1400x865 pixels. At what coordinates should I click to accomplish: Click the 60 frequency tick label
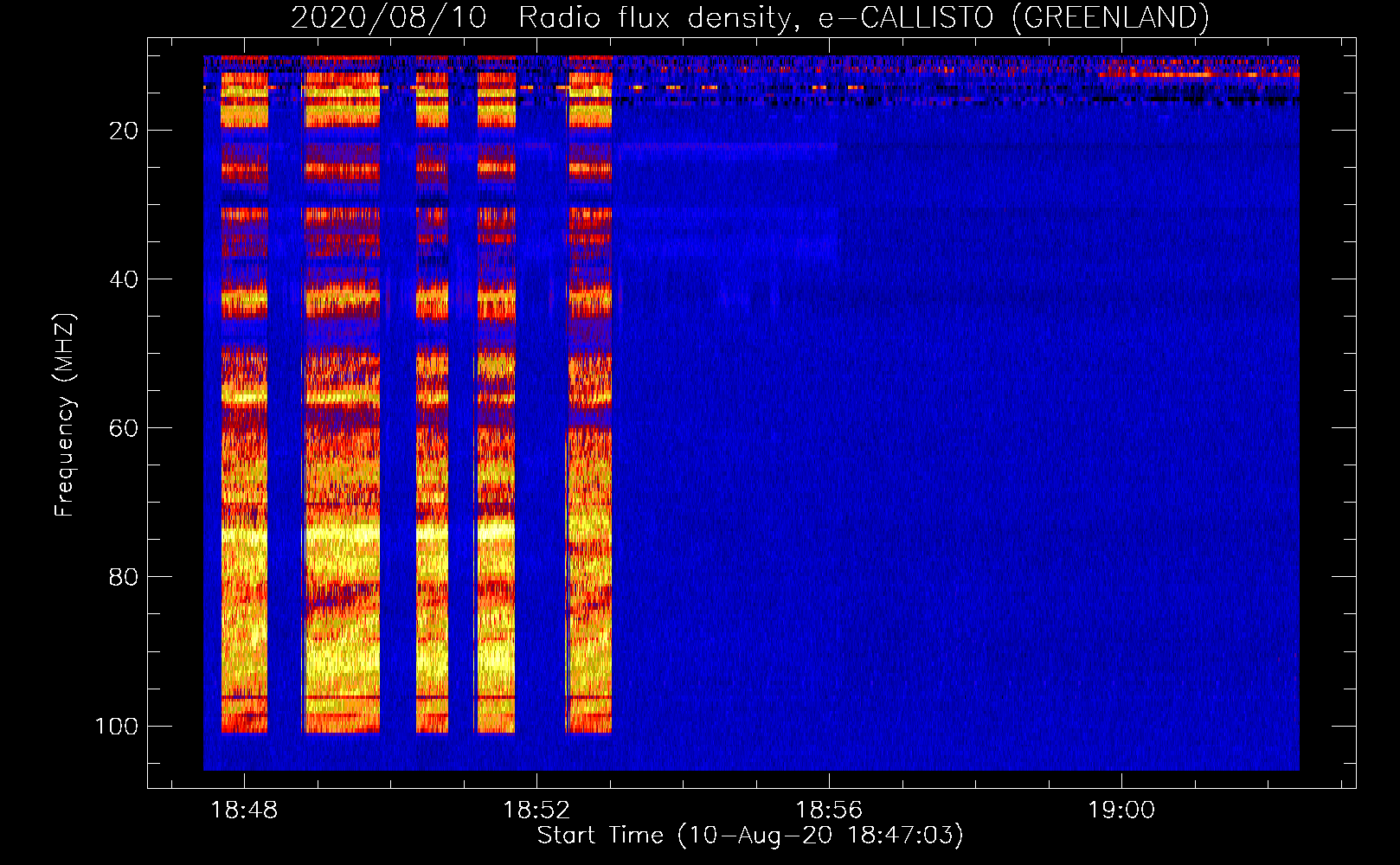pos(124,428)
